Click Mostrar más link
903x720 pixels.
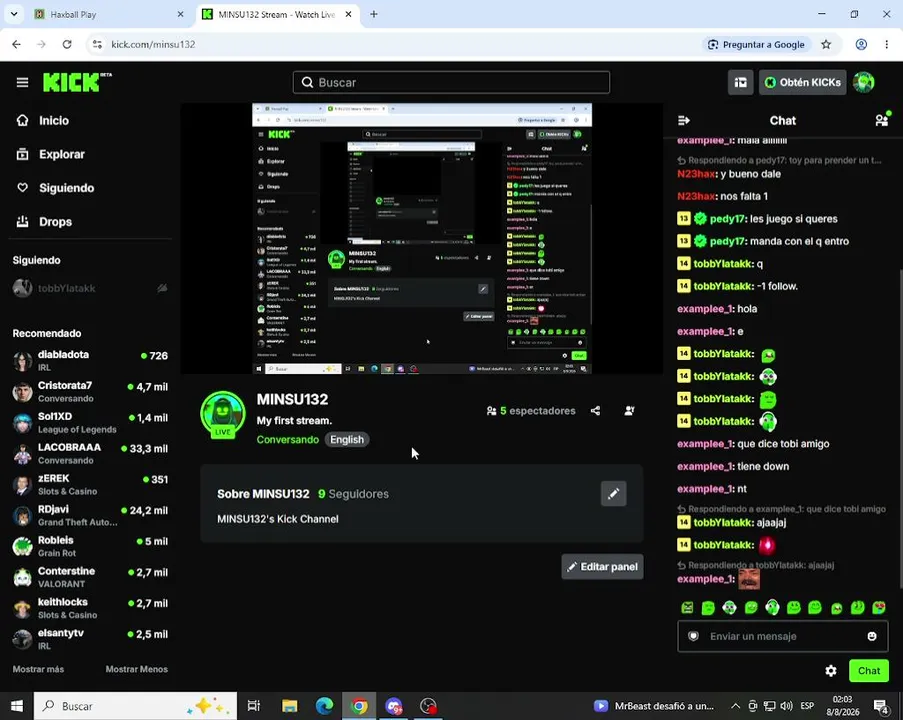(39, 669)
